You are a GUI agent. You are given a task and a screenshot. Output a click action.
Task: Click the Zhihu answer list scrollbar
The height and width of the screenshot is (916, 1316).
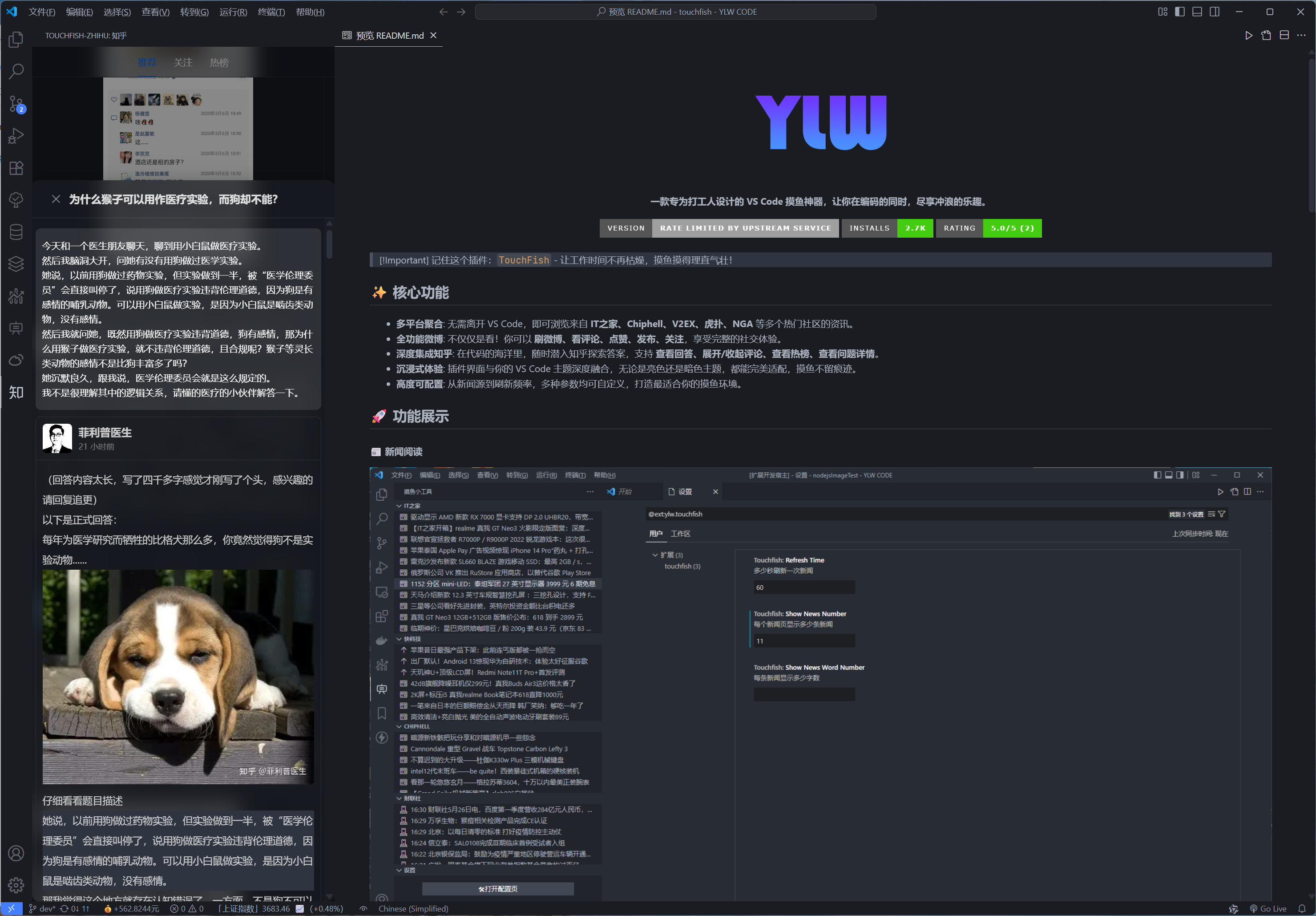329,244
